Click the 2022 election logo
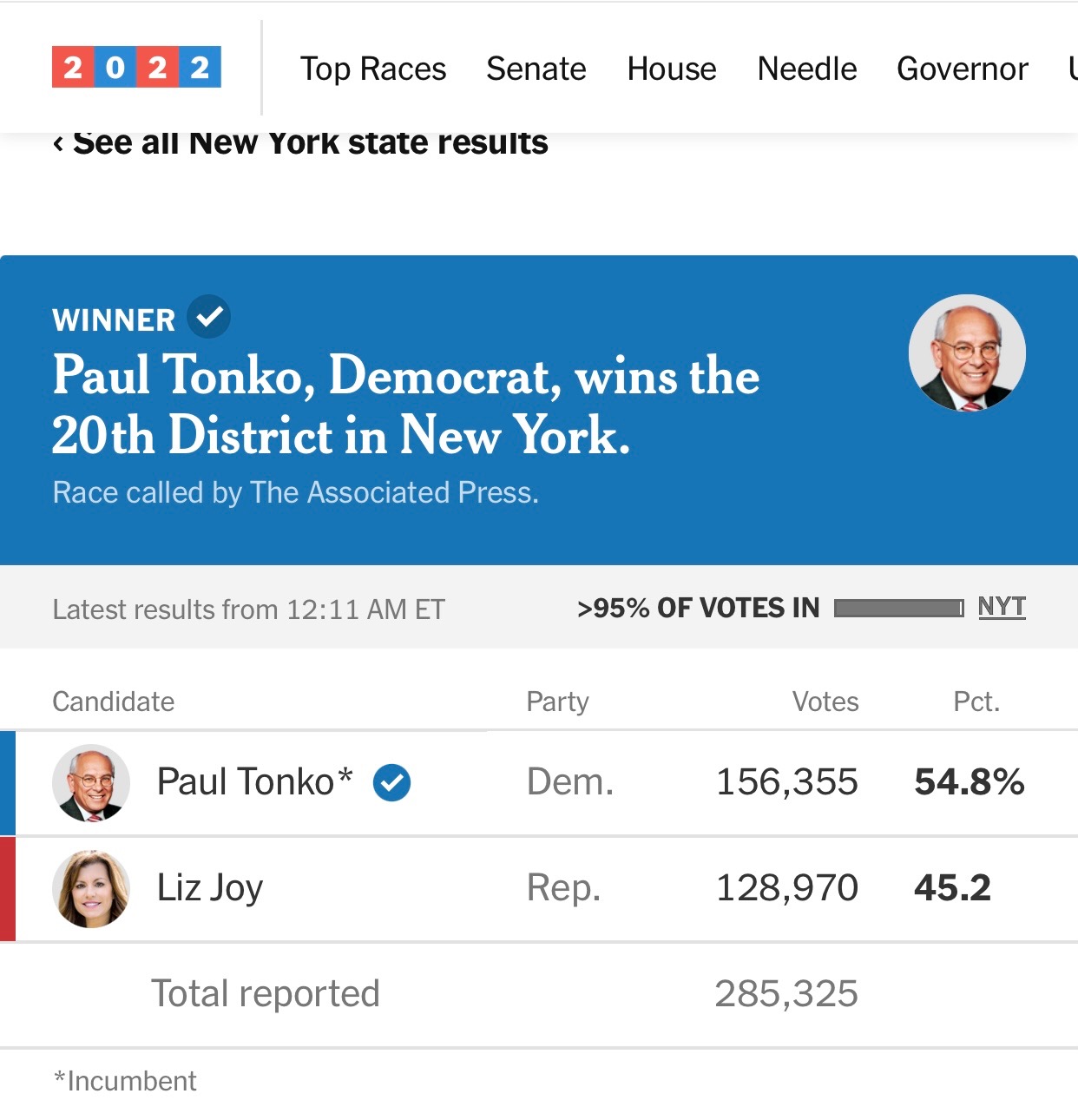Viewport: 1078px width, 1120px height. [x=136, y=67]
